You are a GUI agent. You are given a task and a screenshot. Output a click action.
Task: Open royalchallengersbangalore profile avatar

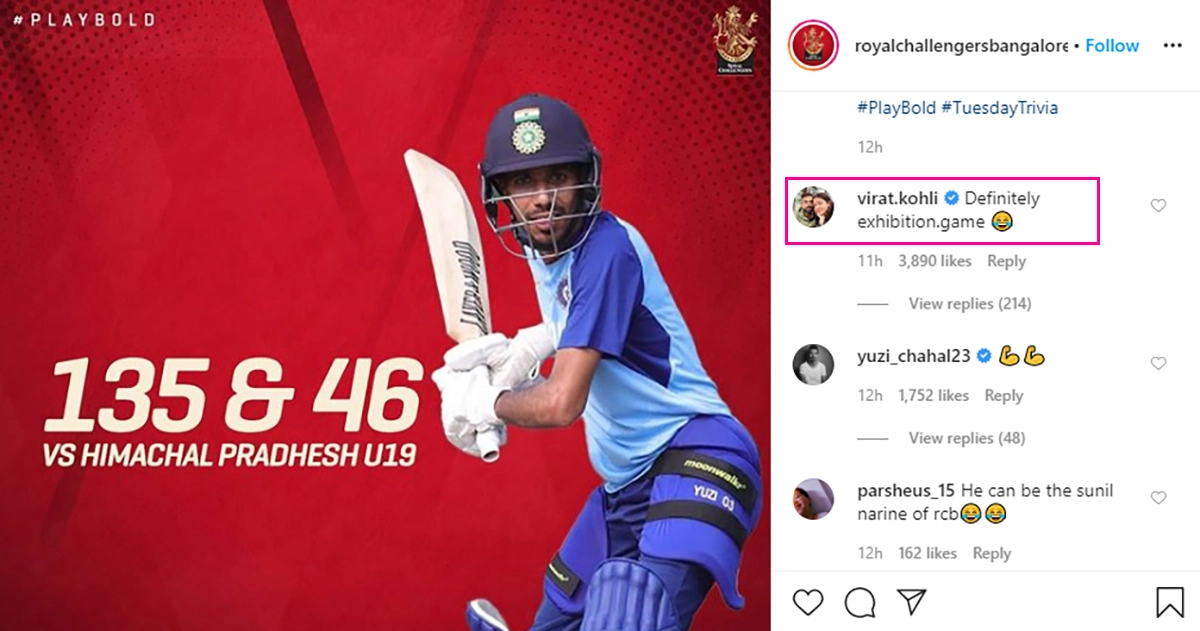813,46
